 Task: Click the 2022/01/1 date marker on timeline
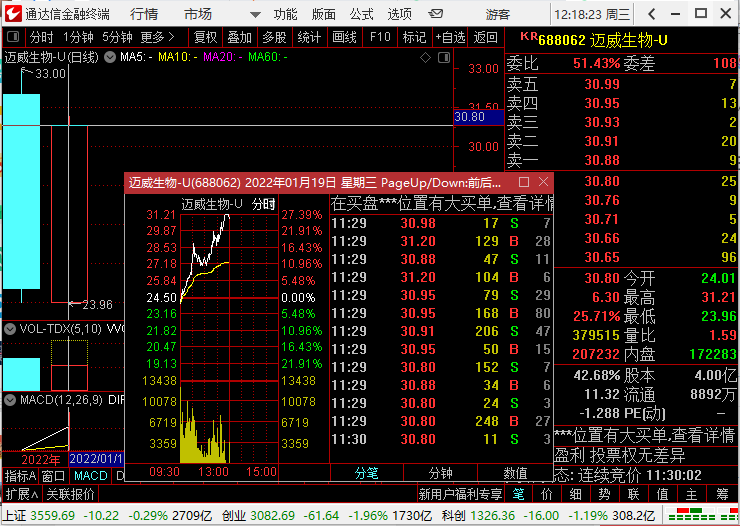(x=96, y=459)
